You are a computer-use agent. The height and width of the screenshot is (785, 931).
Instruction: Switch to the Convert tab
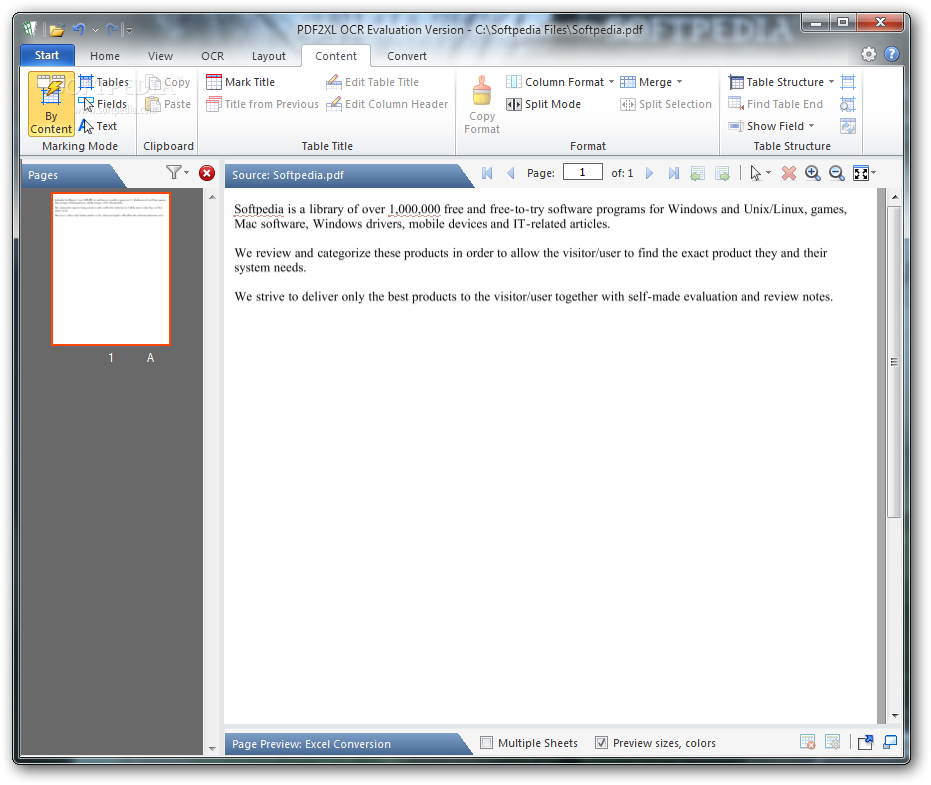pos(407,56)
